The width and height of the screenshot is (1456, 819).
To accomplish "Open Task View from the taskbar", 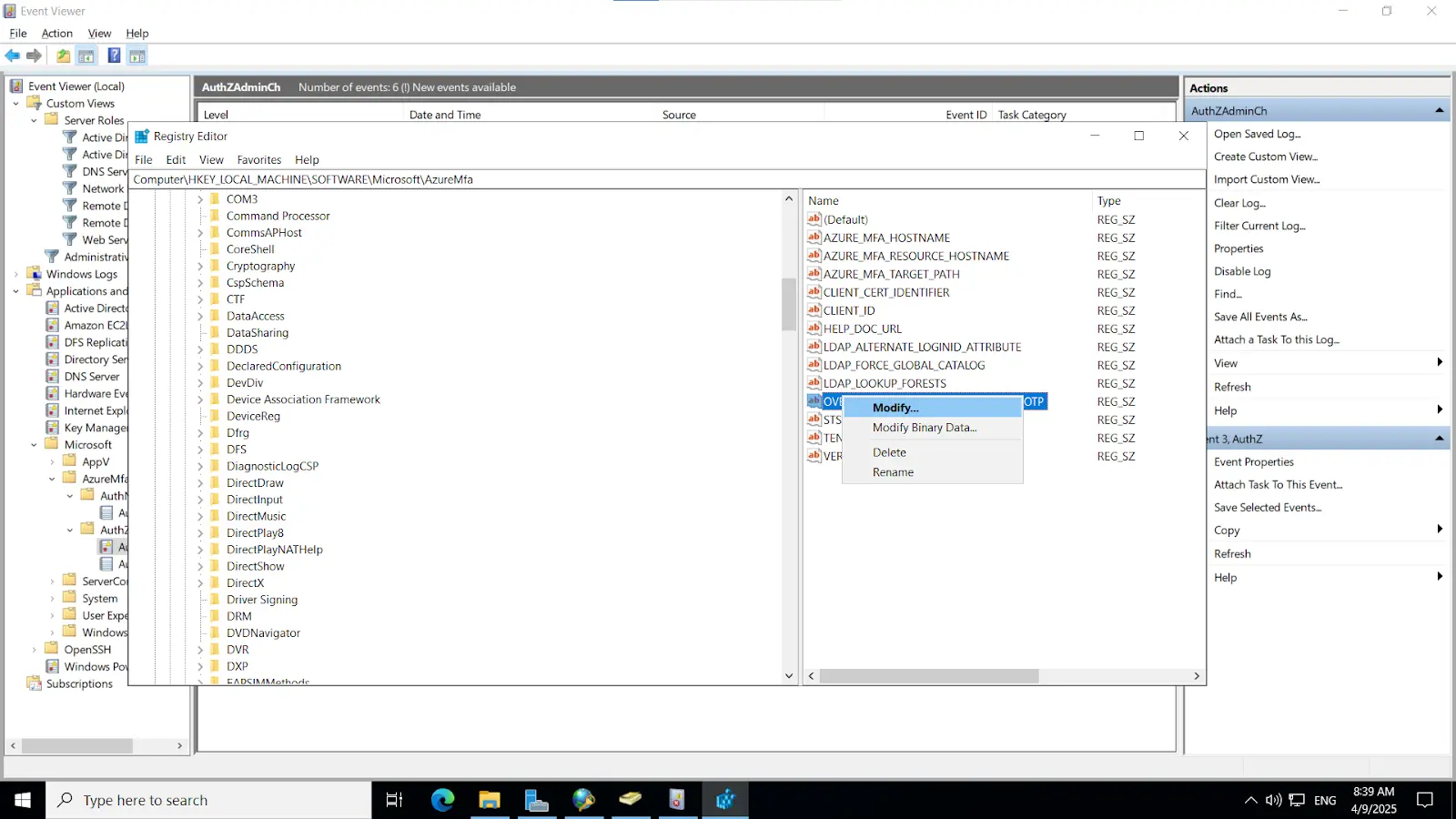I will coord(393,800).
